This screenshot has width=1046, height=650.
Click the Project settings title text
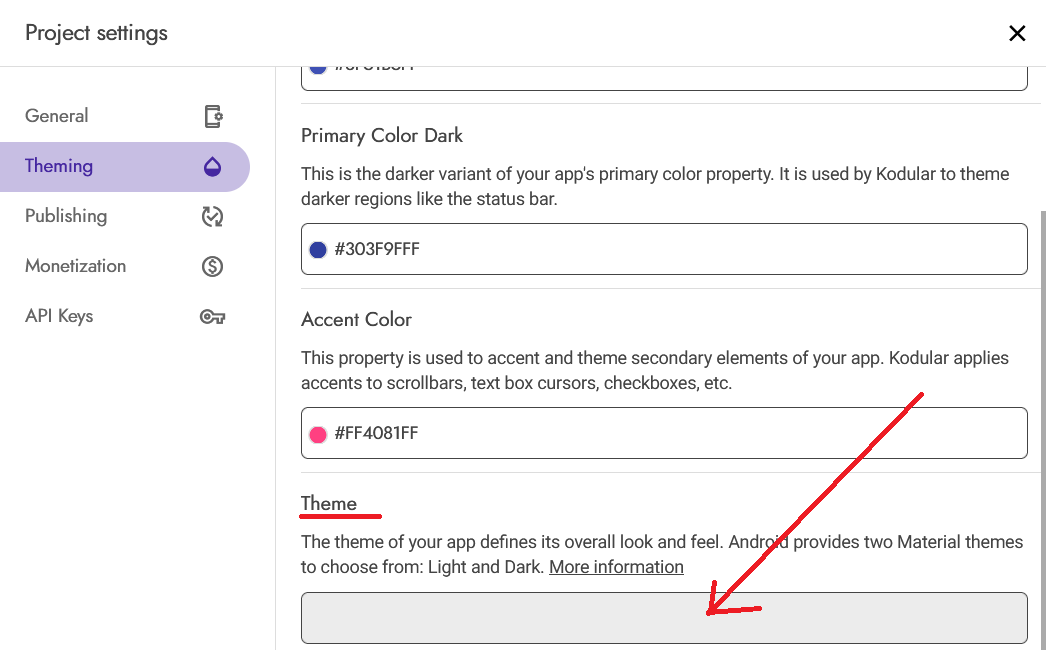pyautogui.click(x=96, y=33)
